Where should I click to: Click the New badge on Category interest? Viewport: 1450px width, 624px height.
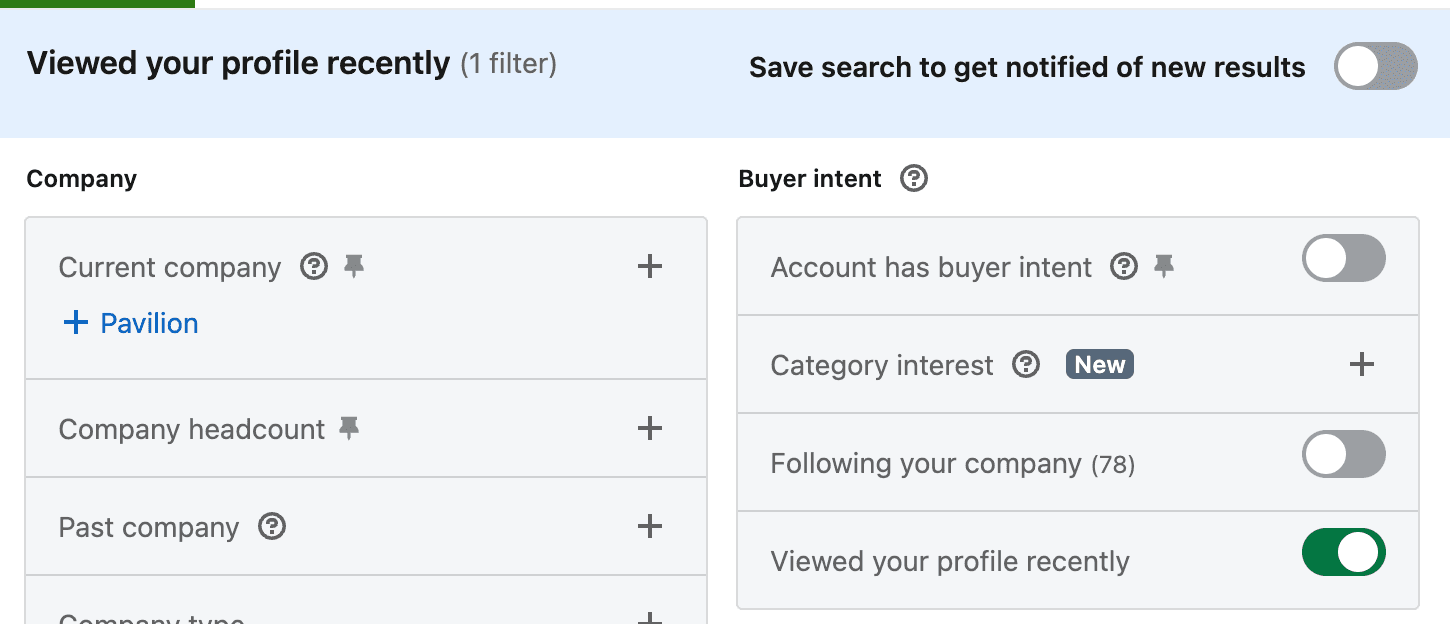coord(1100,365)
